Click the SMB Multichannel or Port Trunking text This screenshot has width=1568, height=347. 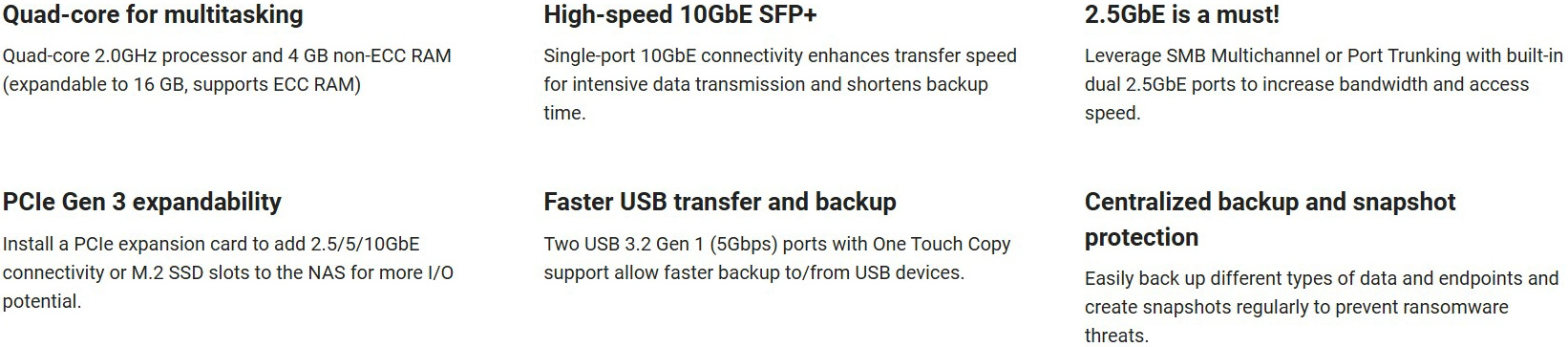point(1324,55)
